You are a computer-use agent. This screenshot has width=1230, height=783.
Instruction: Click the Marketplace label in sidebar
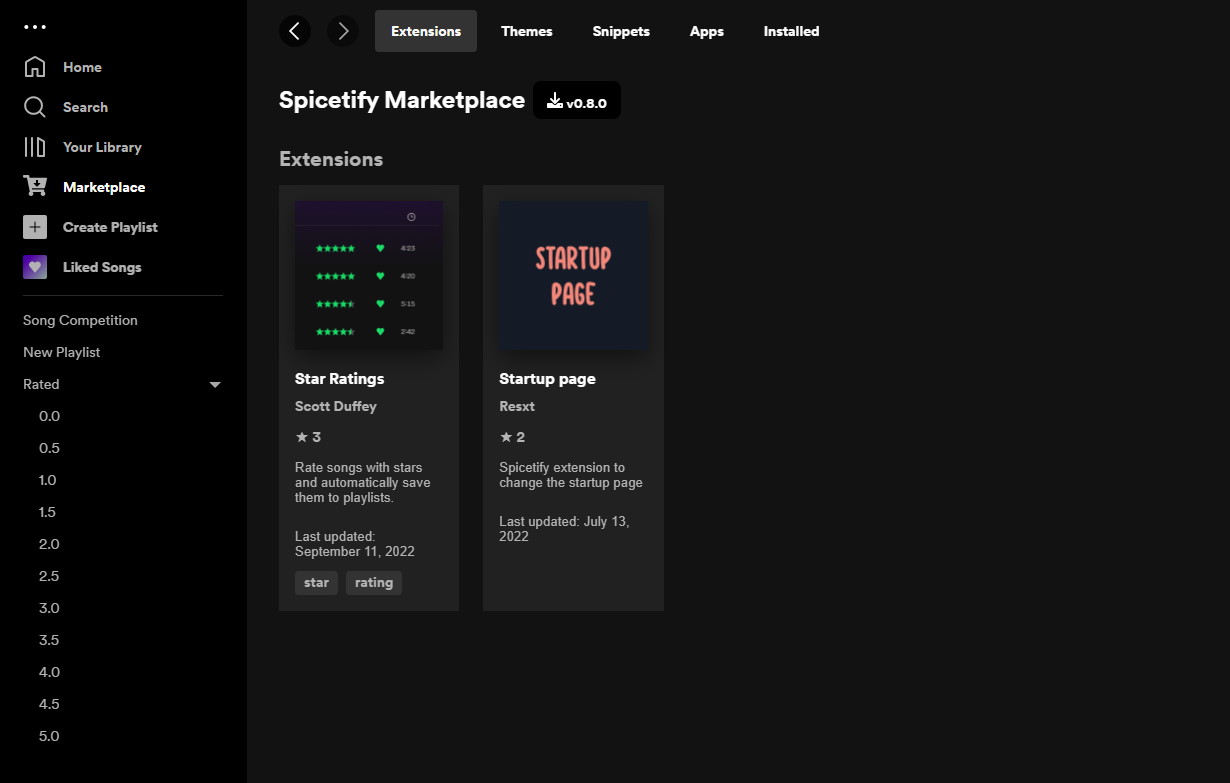(104, 187)
